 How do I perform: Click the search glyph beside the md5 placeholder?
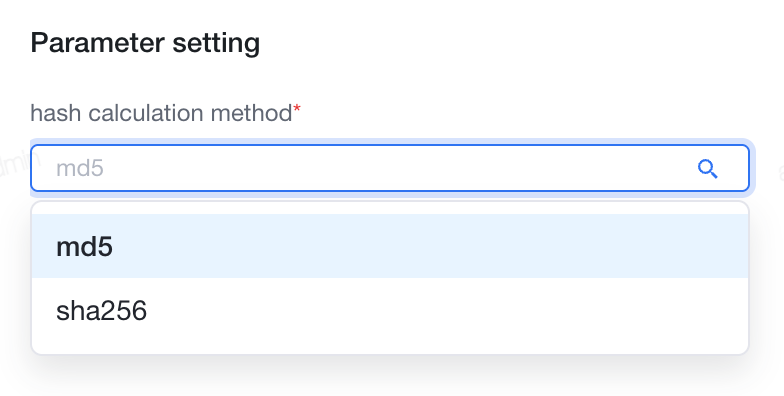[708, 169]
